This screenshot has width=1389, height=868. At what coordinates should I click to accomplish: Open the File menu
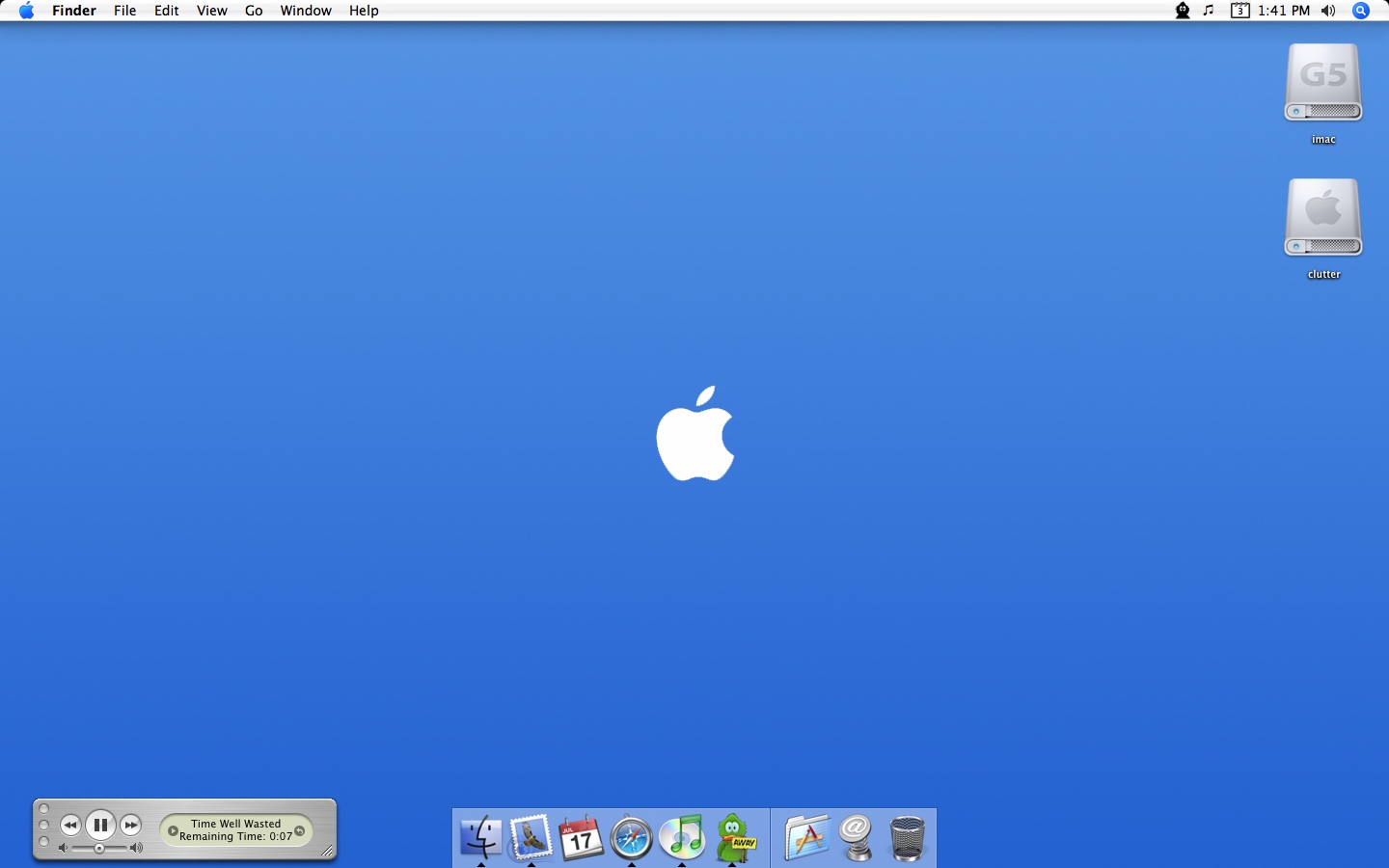pos(125,11)
